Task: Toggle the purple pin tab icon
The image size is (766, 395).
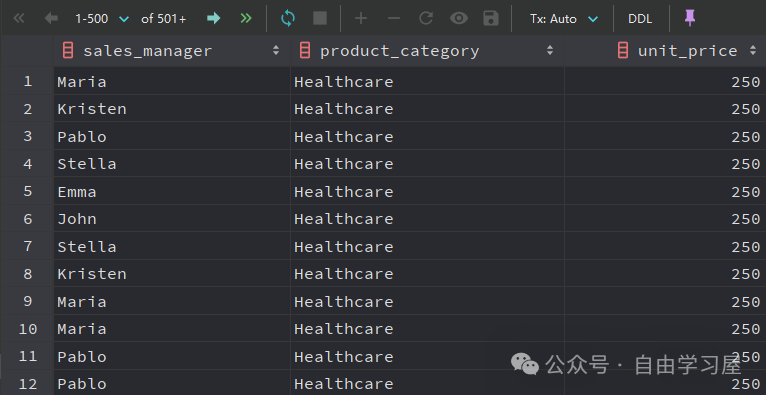Action: (x=689, y=18)
